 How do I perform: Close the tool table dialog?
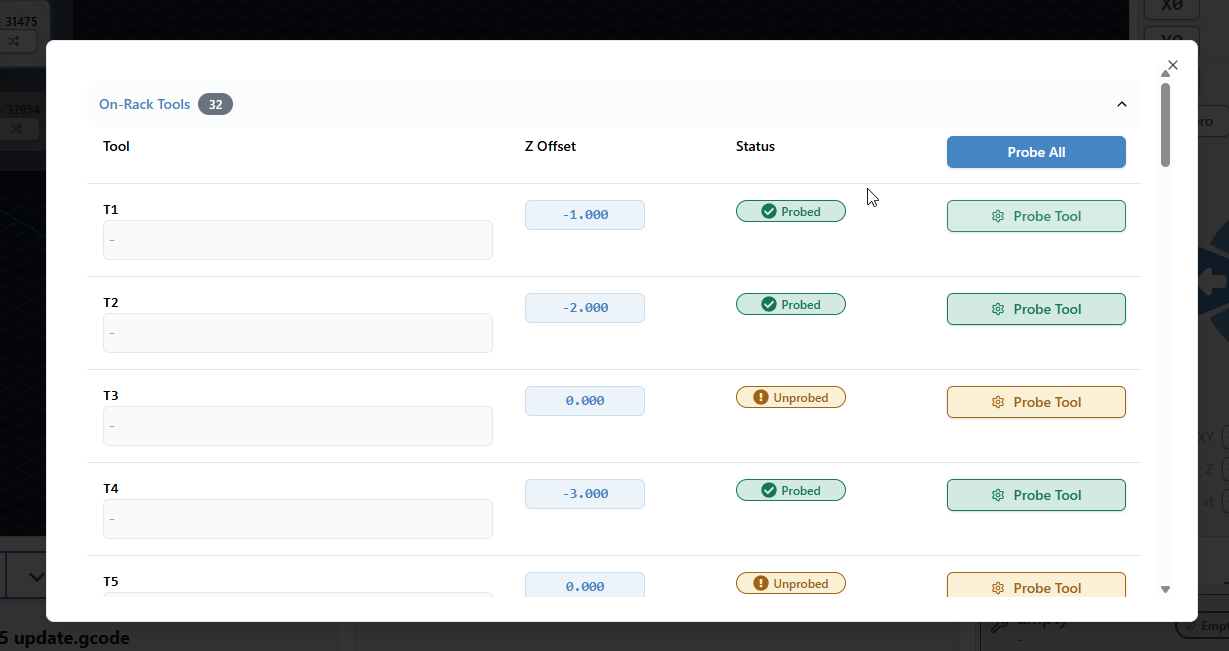tap(1173, 65)
